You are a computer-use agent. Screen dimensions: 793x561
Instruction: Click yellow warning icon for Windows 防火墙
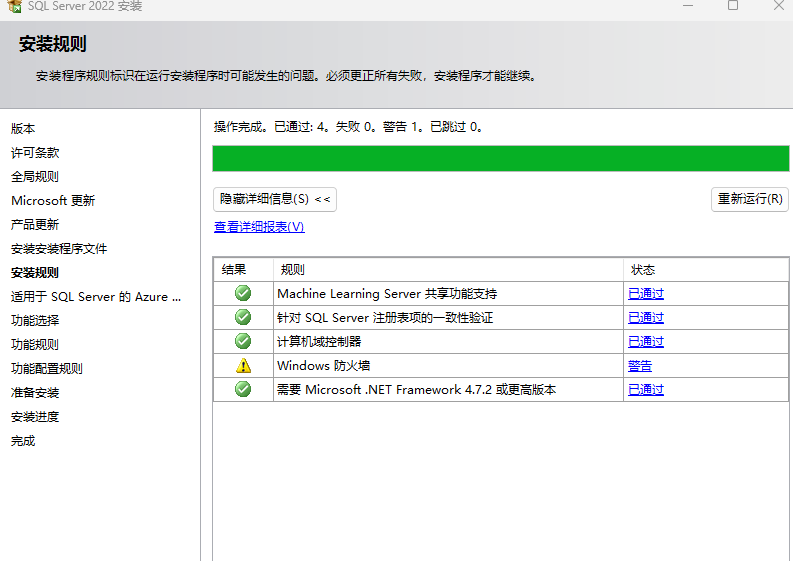243,365
